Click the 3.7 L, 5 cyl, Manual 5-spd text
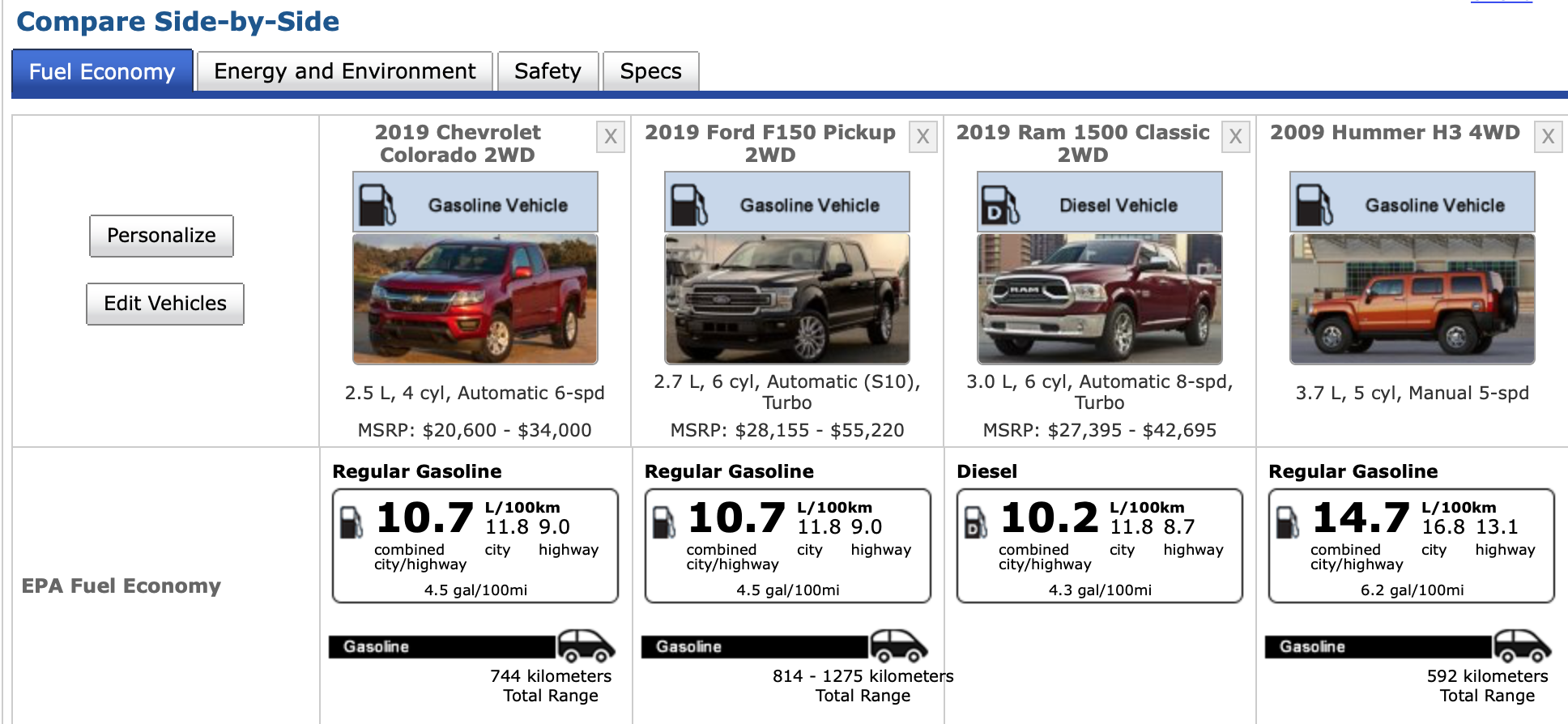 pos(1412,393)
